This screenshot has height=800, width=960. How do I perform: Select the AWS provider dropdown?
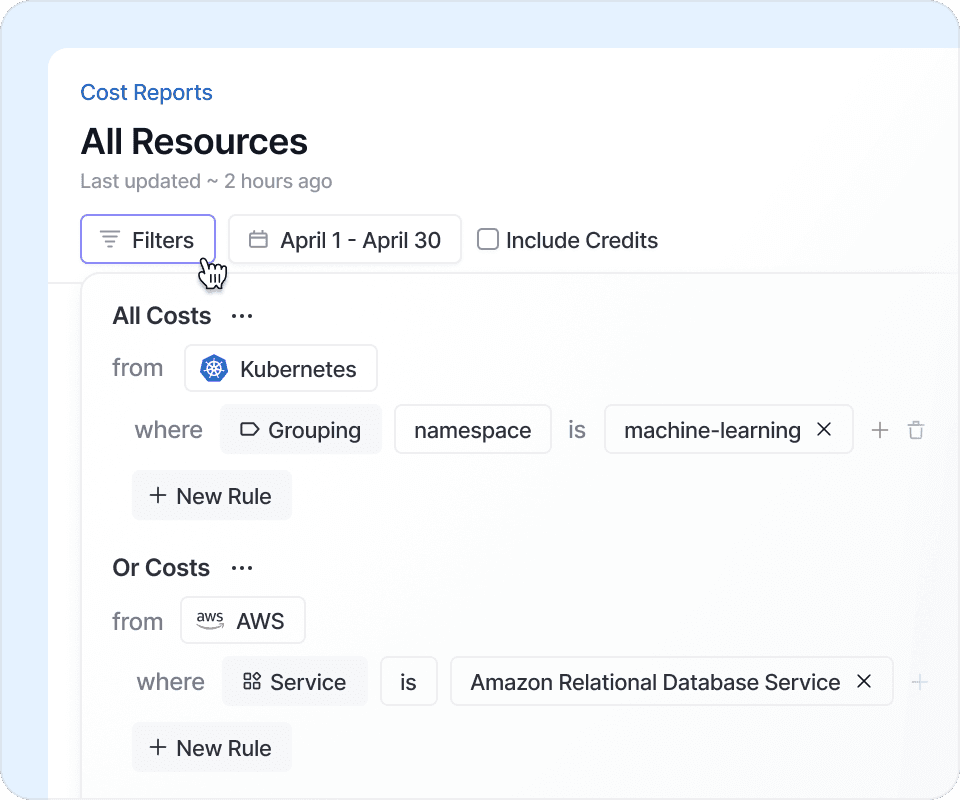tap(243, 621)
